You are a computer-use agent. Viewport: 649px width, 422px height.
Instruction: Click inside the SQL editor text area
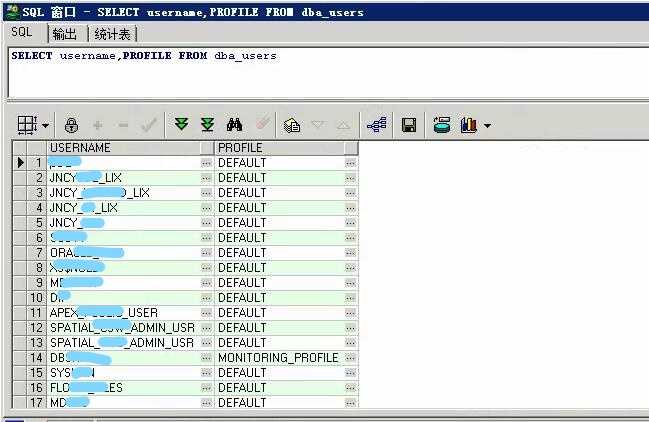327,73
